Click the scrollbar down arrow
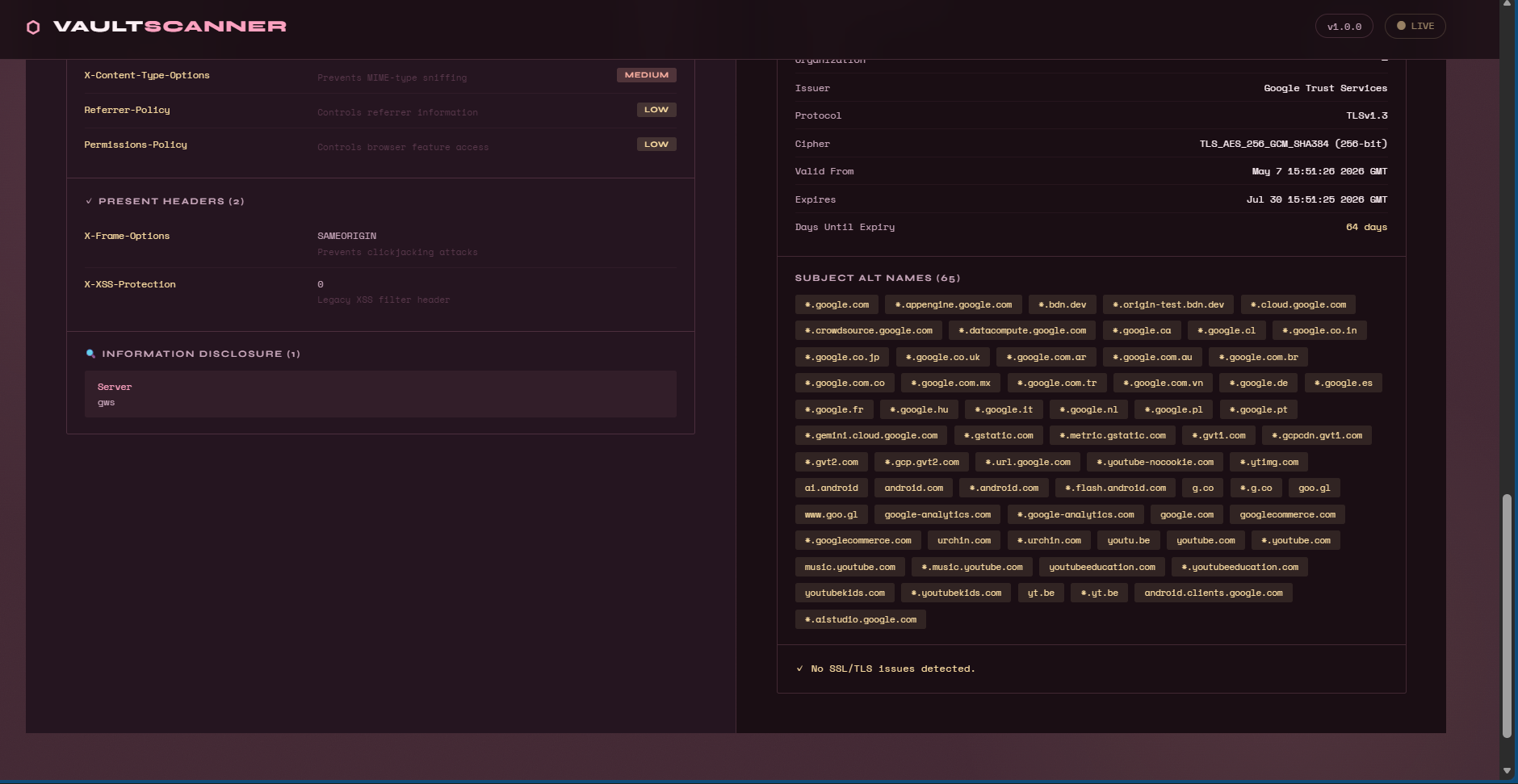 tap(1507, 771)
